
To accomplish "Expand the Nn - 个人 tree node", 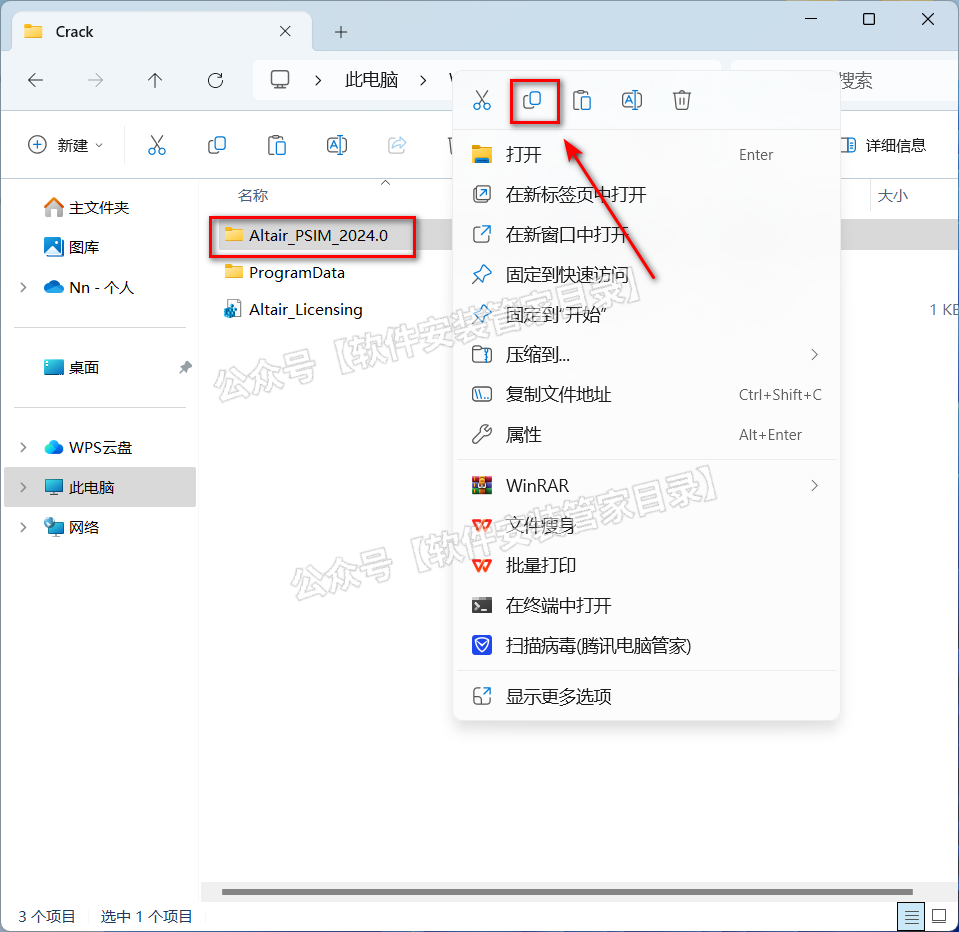I will tap(23, 287).
